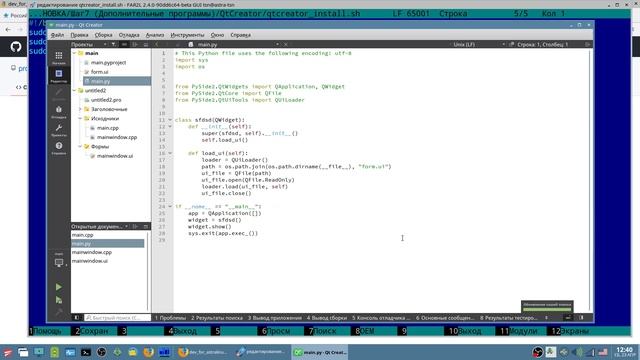The width and height of the screenshot is (640, 360).
Task: Open the Отладка menu
Action: [x=129, y=35]
